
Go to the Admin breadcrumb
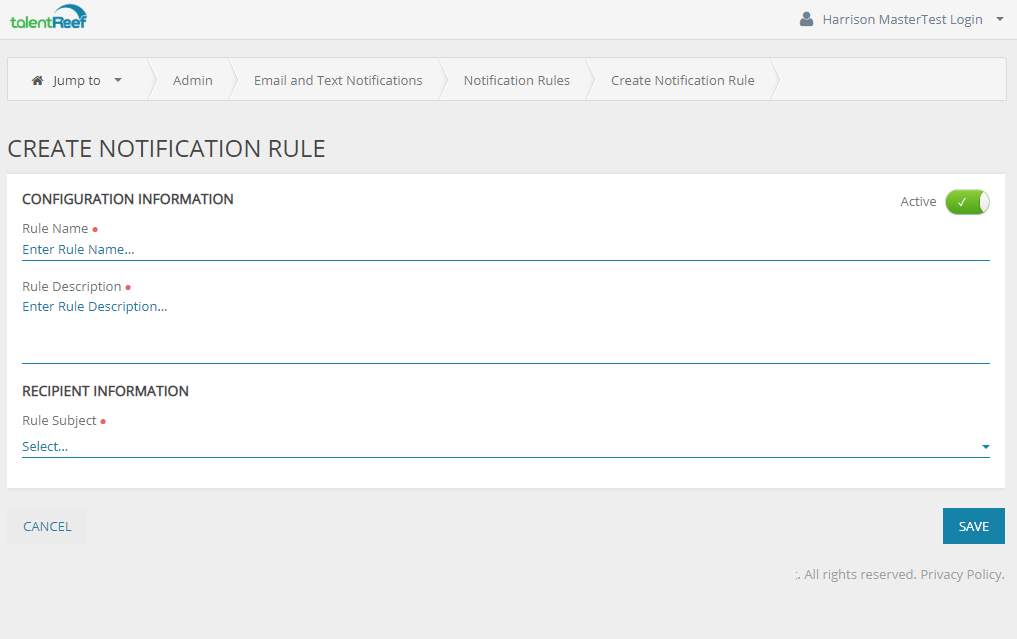[x=192, y=80]
